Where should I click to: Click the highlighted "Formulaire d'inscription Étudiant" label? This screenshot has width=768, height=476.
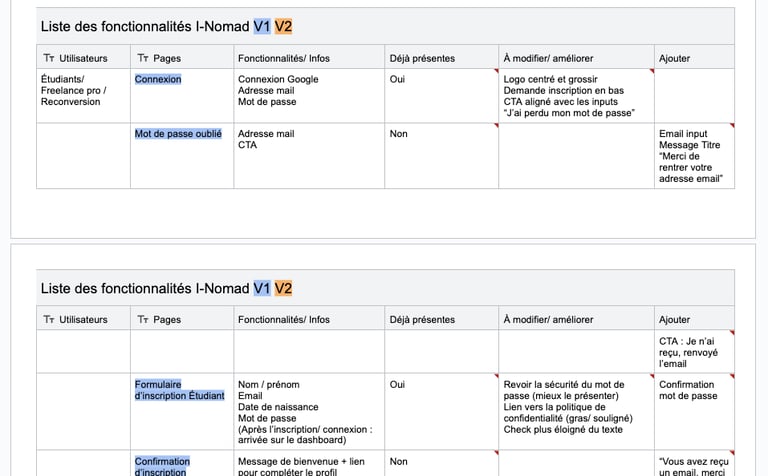point(179,390)
